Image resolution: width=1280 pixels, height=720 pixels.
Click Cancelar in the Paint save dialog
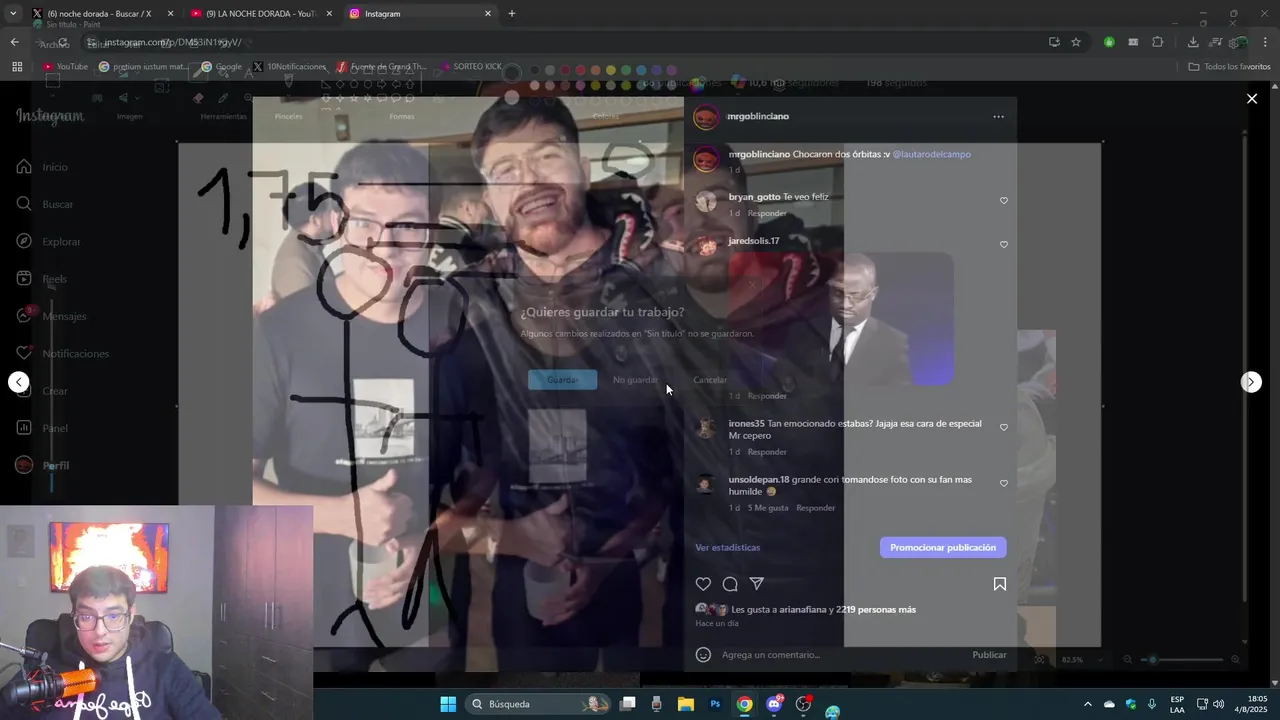(x=710, y=380)
